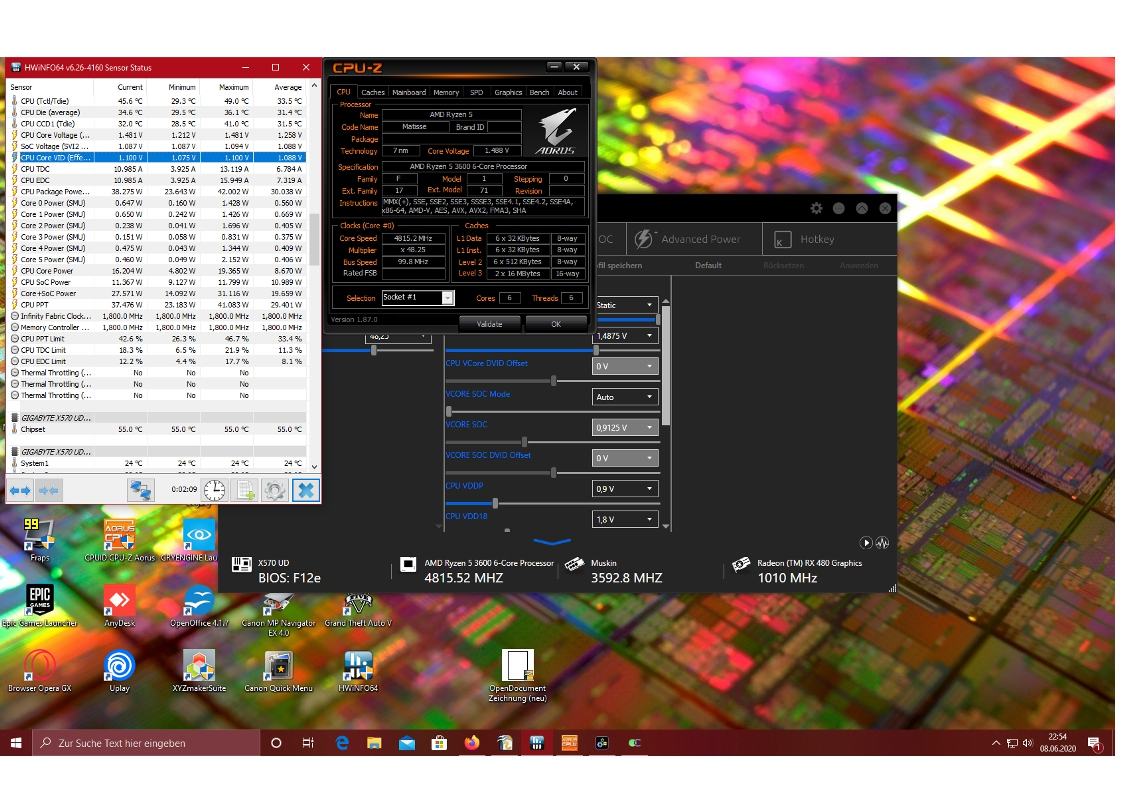
Task: Click Advanced Power lightning bolt icon
Action: click(x=643, y=239)
